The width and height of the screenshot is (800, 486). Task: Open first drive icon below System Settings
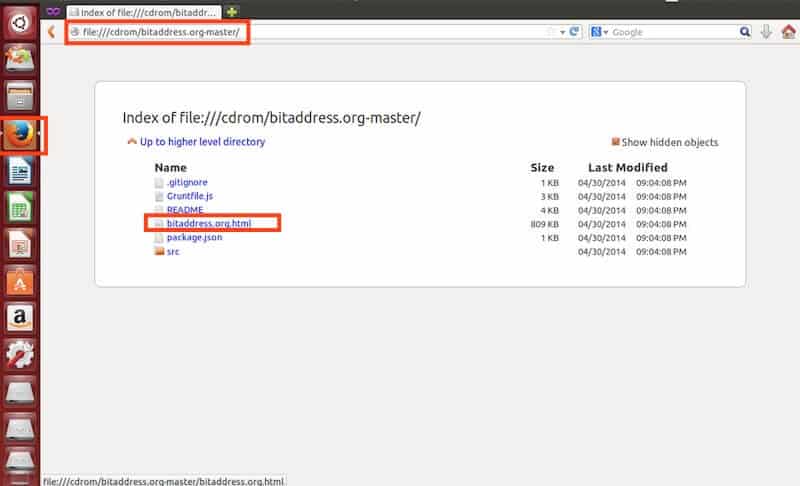19,392
